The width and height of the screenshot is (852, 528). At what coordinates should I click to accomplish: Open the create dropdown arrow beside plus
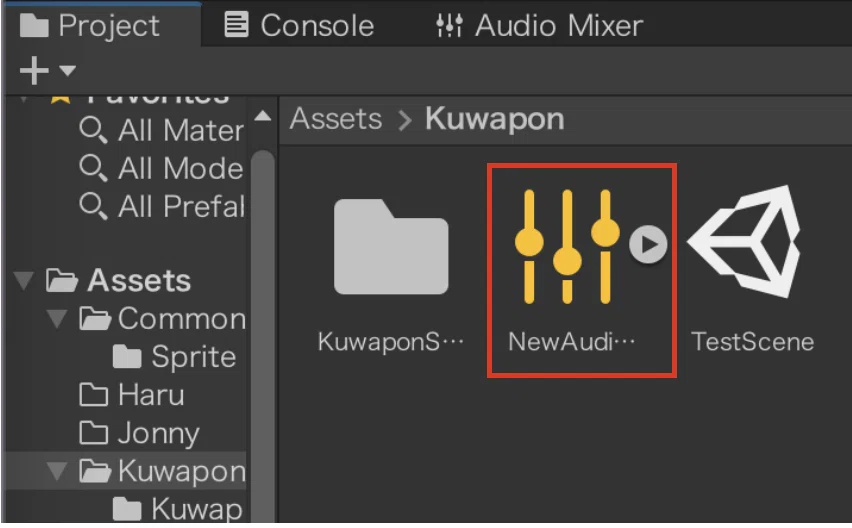(67, 71)
